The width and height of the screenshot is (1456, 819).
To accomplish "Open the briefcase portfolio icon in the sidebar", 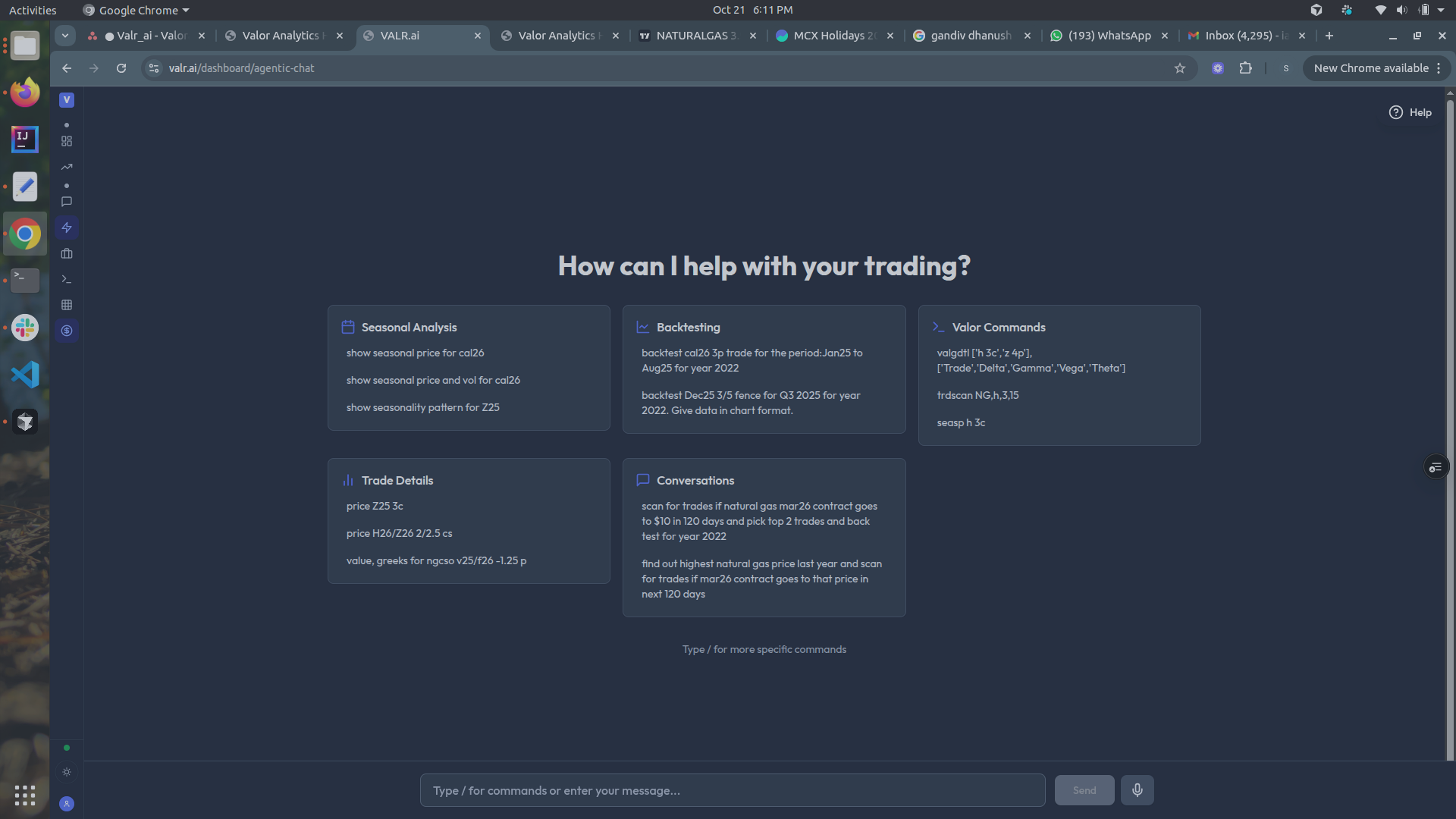I will 67,253.
